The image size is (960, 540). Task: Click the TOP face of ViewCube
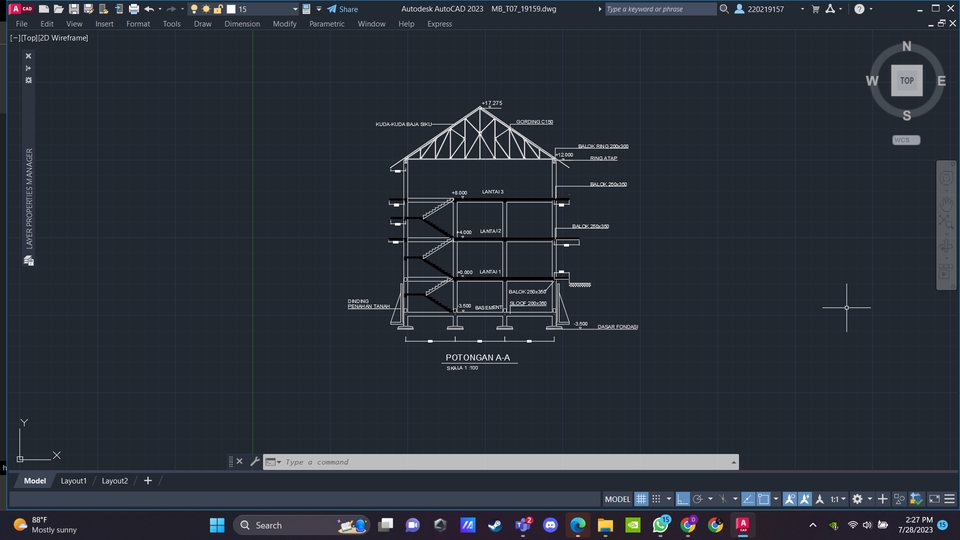tap(907, 80)
